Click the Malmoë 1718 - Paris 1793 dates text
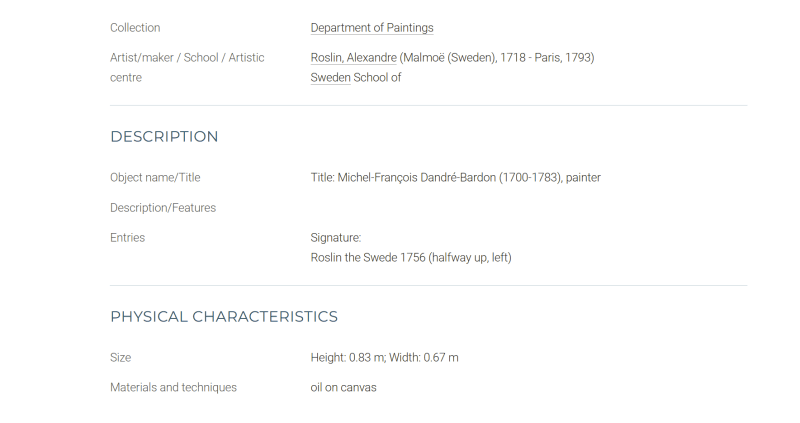 pyautogui.click(x=497, y=58)
